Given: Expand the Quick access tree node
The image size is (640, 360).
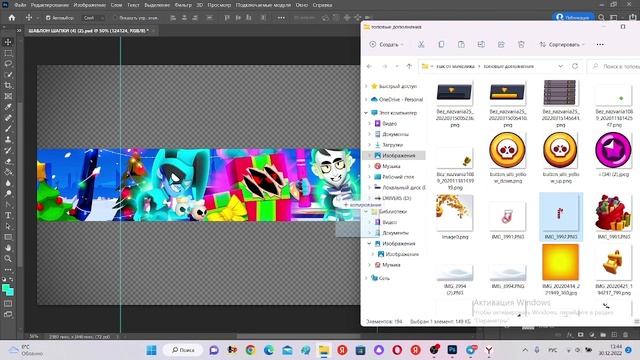Looking at the screenshot, I should click(367, 86).
